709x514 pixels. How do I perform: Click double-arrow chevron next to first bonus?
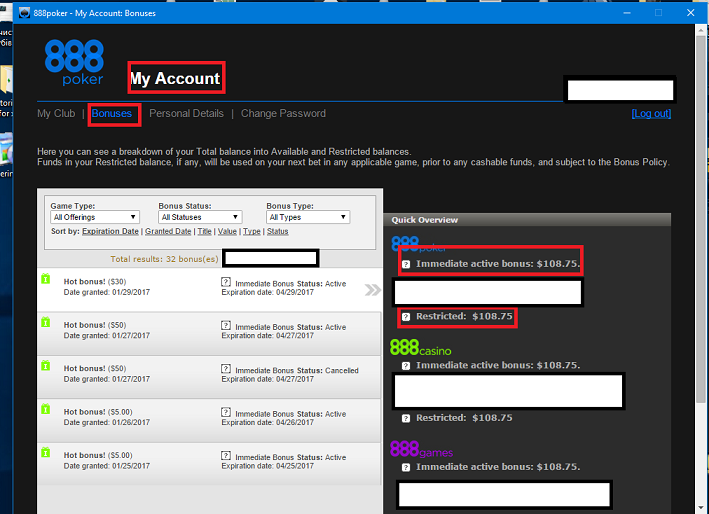pos(373,290)
